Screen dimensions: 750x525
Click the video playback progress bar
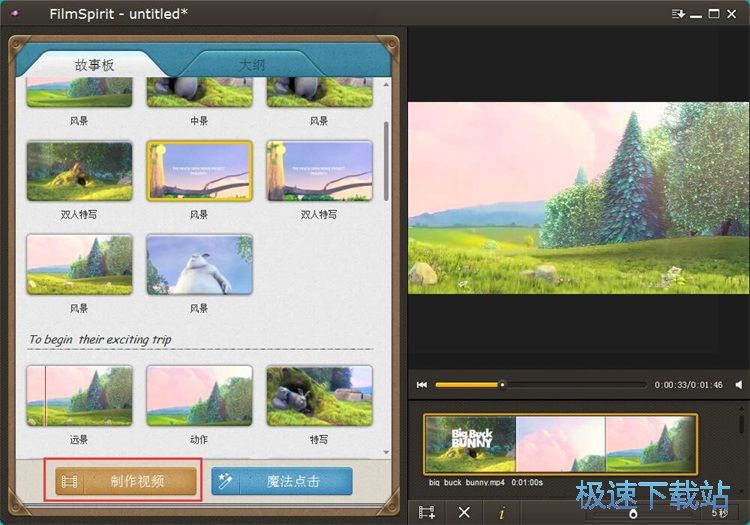click(540, 384)
